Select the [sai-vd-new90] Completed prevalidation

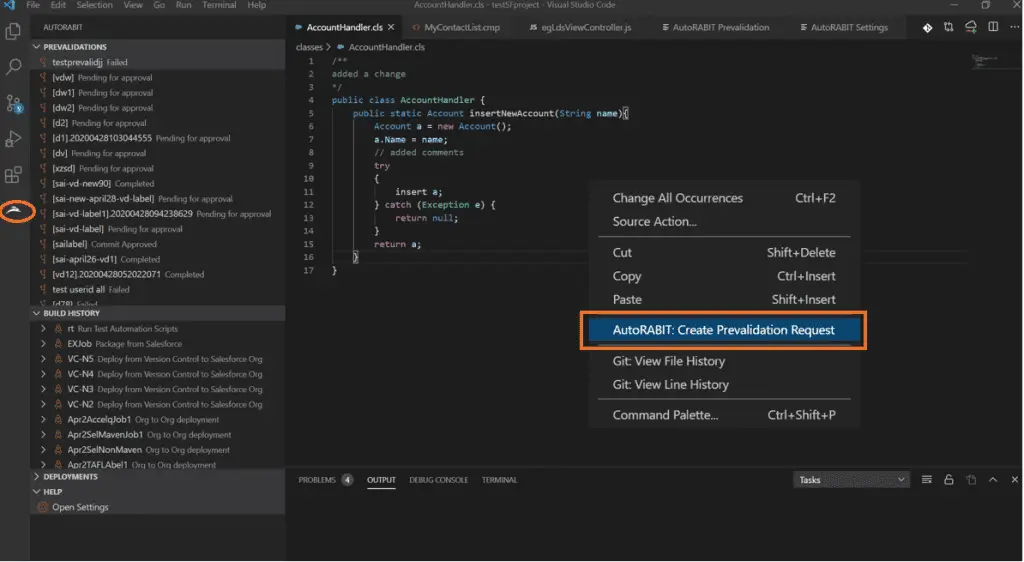tap(157, 184)
